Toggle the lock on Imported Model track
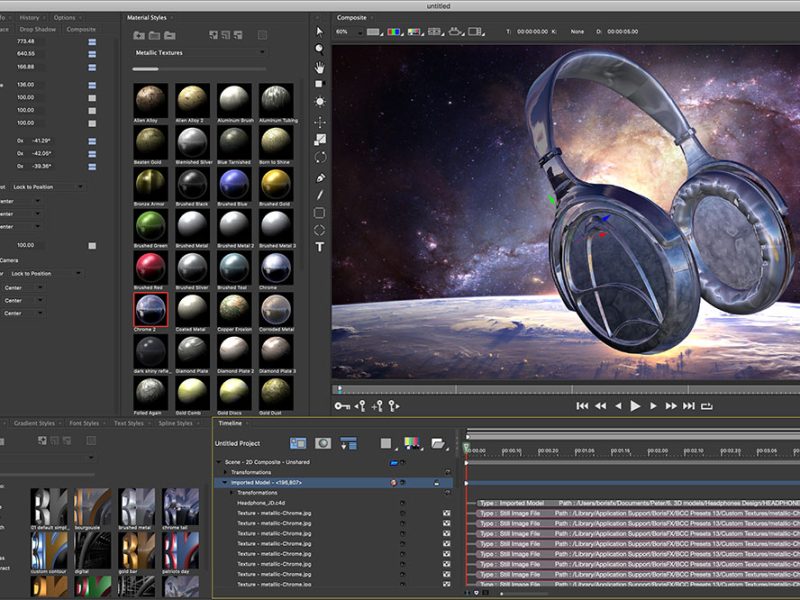 point(437,483)
